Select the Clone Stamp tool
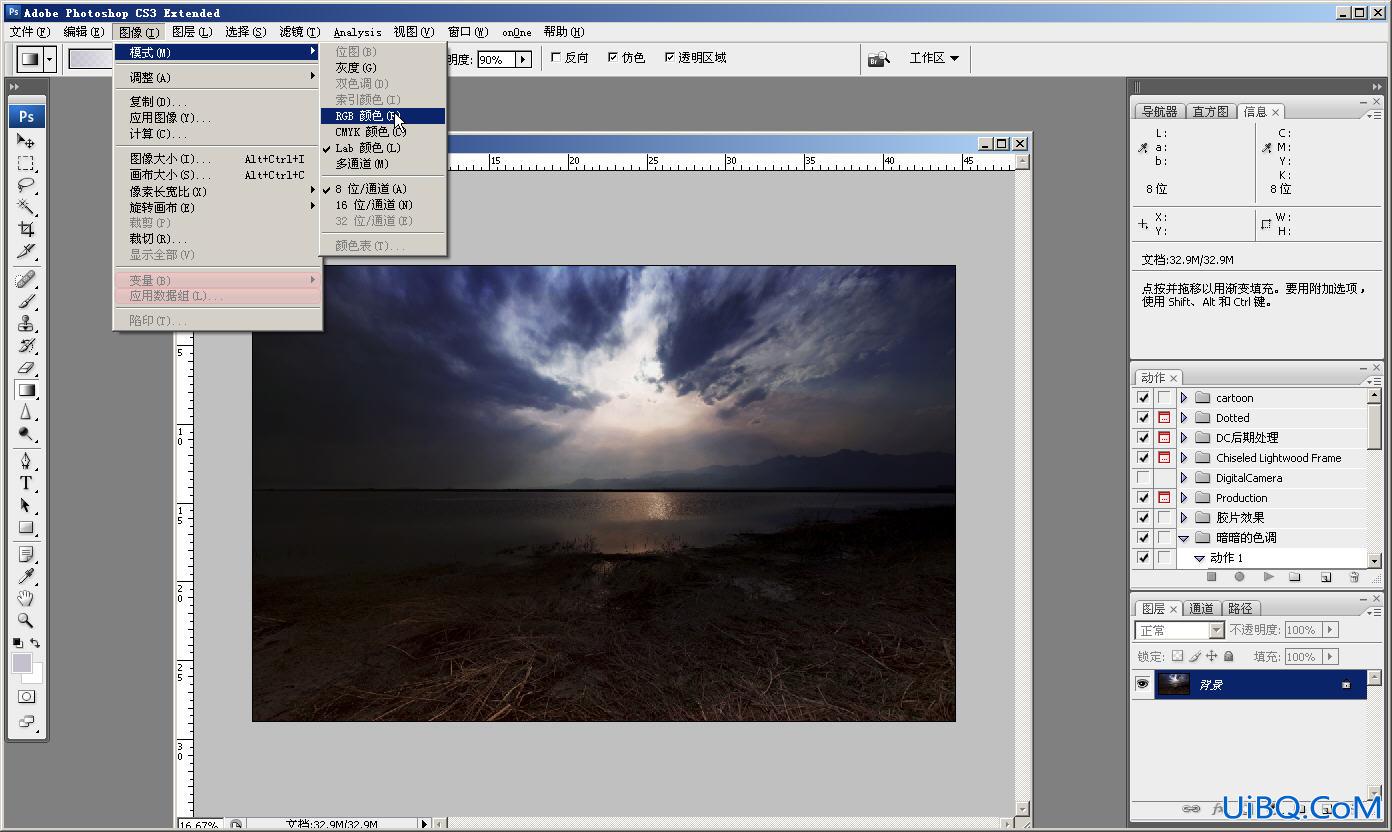The width and height of the screenshot is (1392, 832). pos(26,323)
